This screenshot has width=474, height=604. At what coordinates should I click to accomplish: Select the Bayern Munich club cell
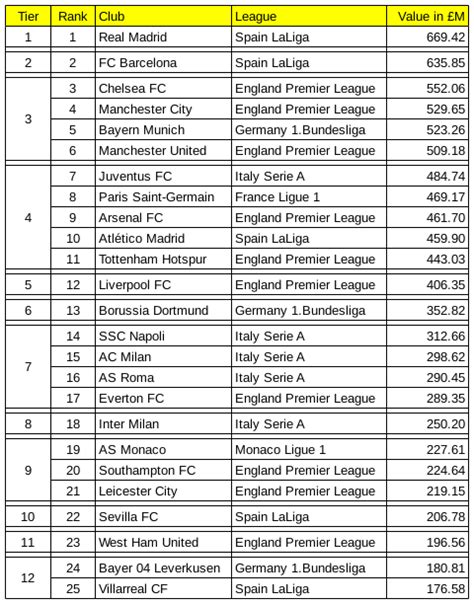[x=163, y=130]
